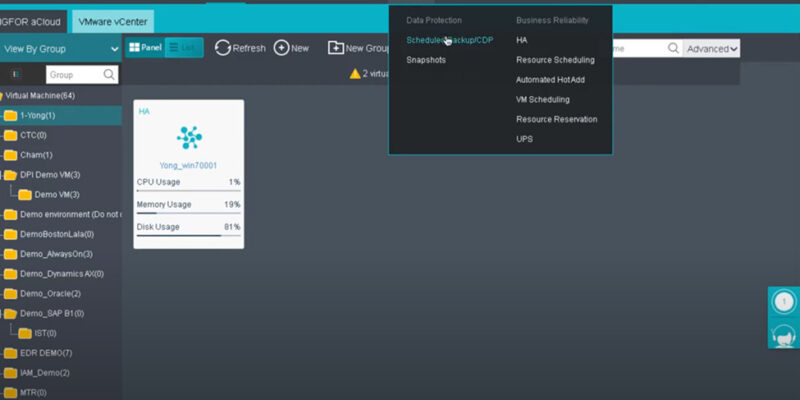The height and width of the screenshot is (400, 800).
Task: Click the support headset icon
Action: [784, 335]
